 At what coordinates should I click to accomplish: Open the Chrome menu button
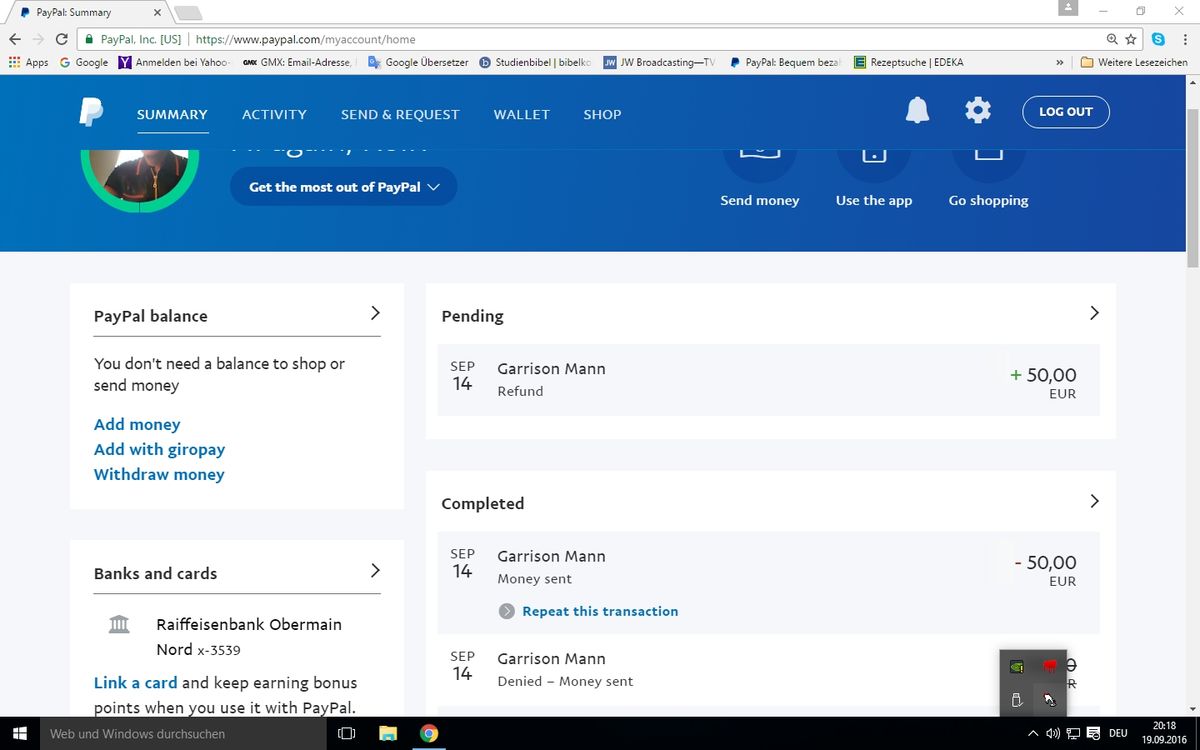click(1183, 39)
